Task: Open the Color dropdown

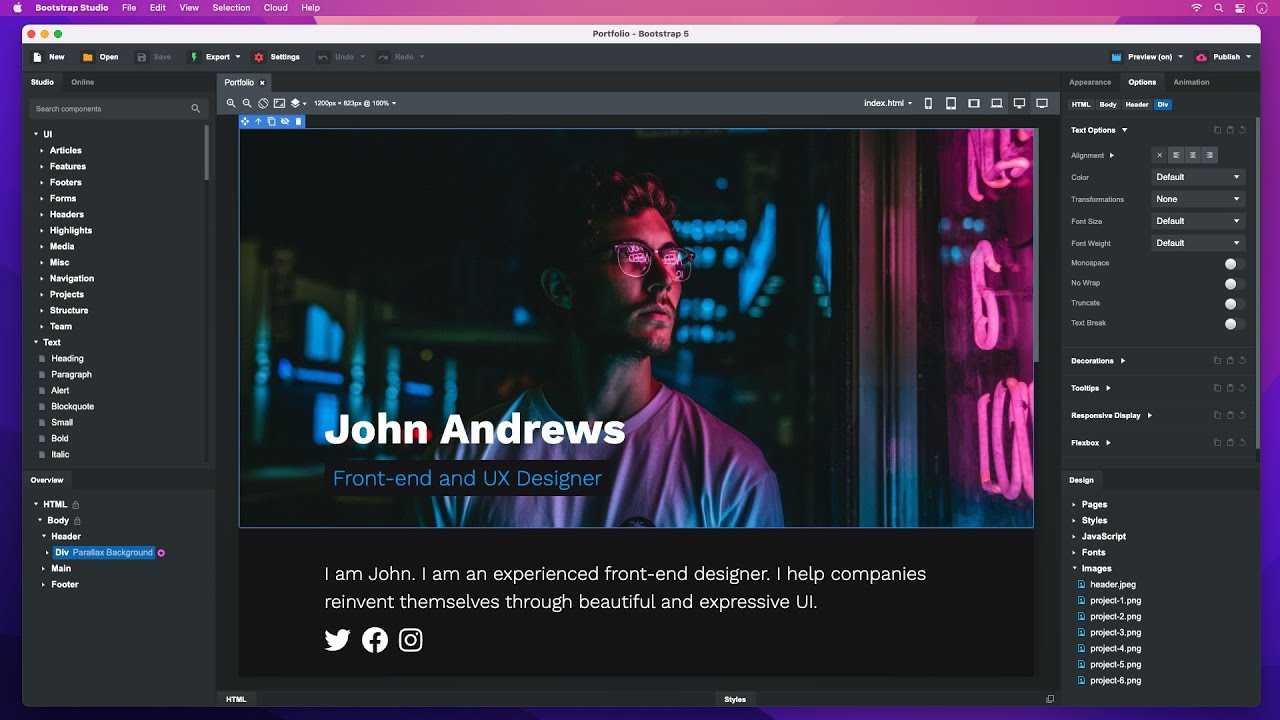Action: tap(1198, 177)
